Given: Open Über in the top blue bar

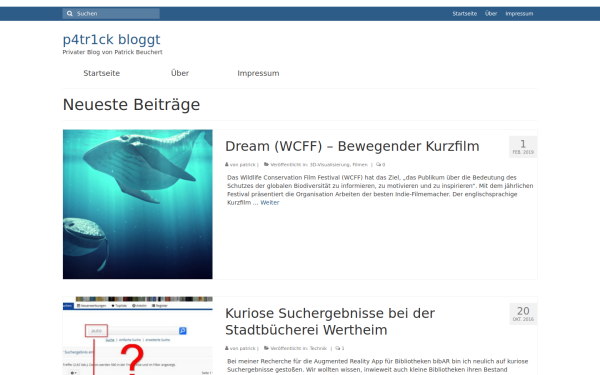Looking at the screenshot, I should click(x=491, y=14).
